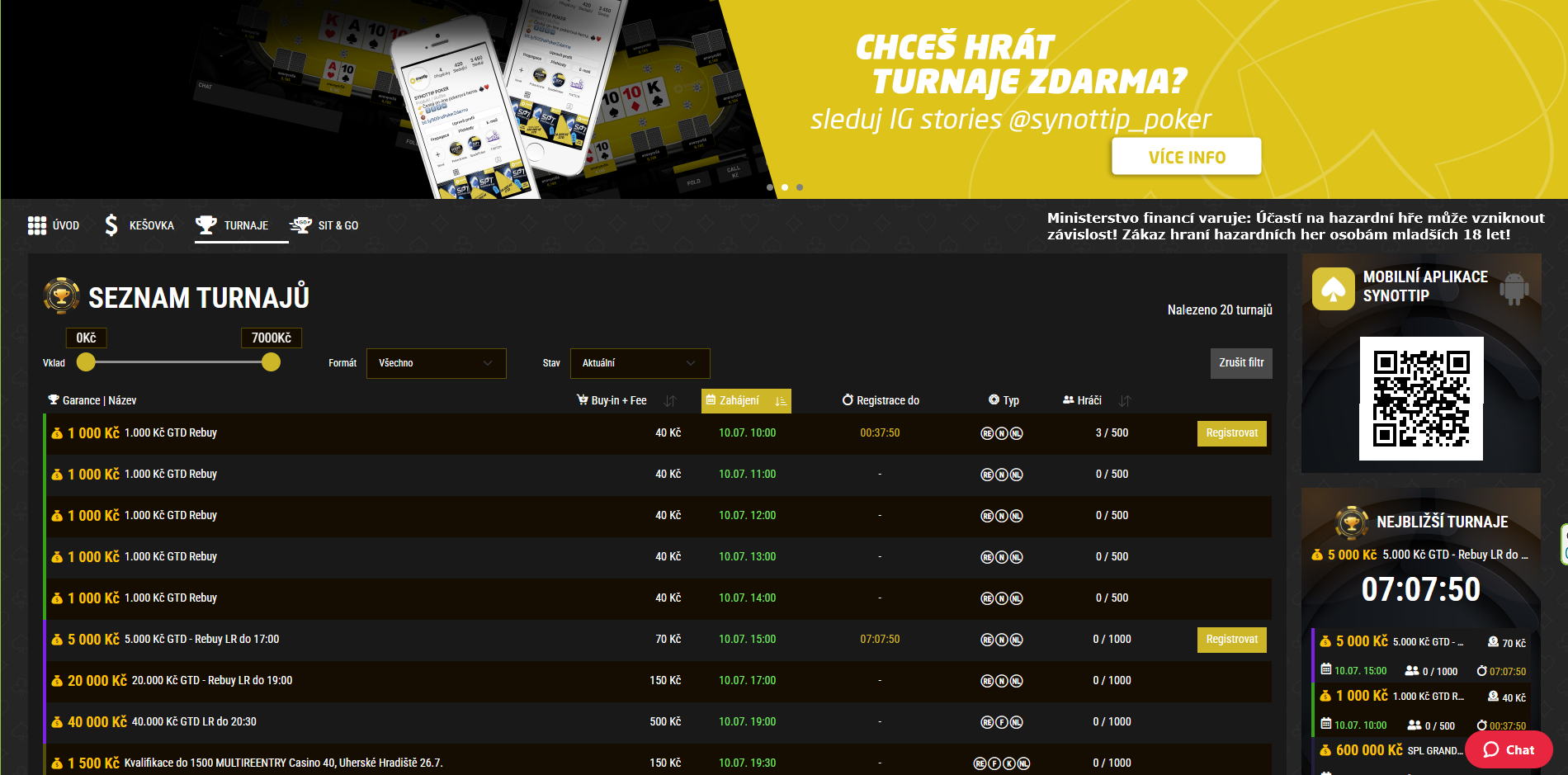This screenshot has width=1568, height=775.
Task: Sort by Buy-in + Fee arrows icon
Action: pyautogui.click(x=670, y=401)
